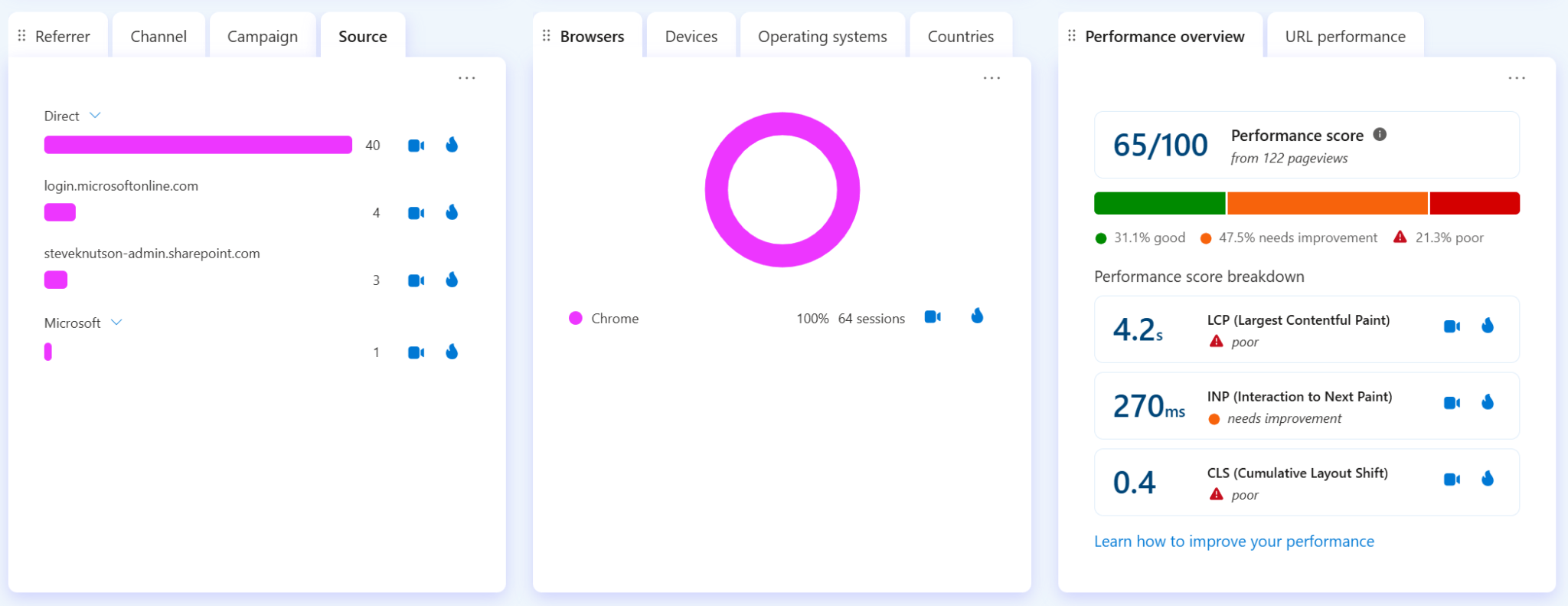Image resolution: width=1568 pixels, height=606 pixels.
Task: Click the 47.5% needs improvement legend
Action: point(1289,237)
